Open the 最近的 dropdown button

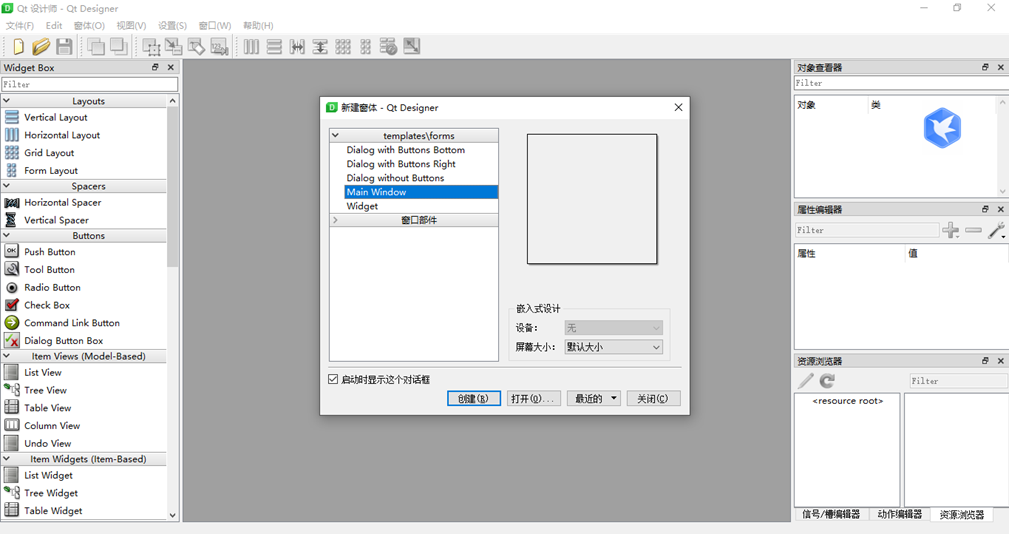pos(594,398)
